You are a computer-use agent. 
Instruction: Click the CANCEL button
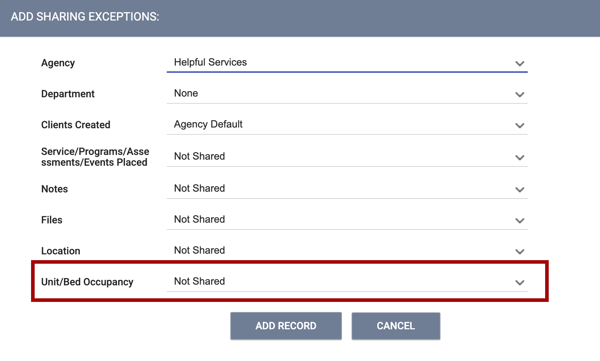tap(396, 326)
